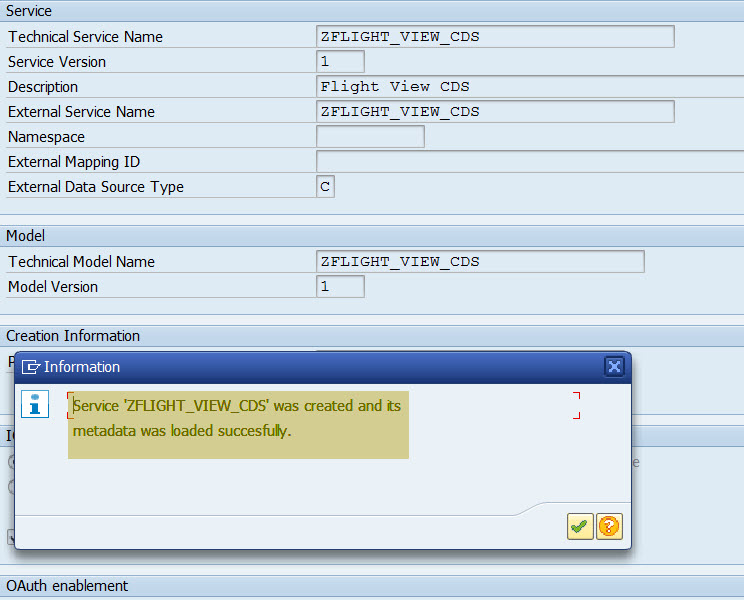744x600 pixels.
Task: Click the Information dialog title icon
Action: [31, 367]
